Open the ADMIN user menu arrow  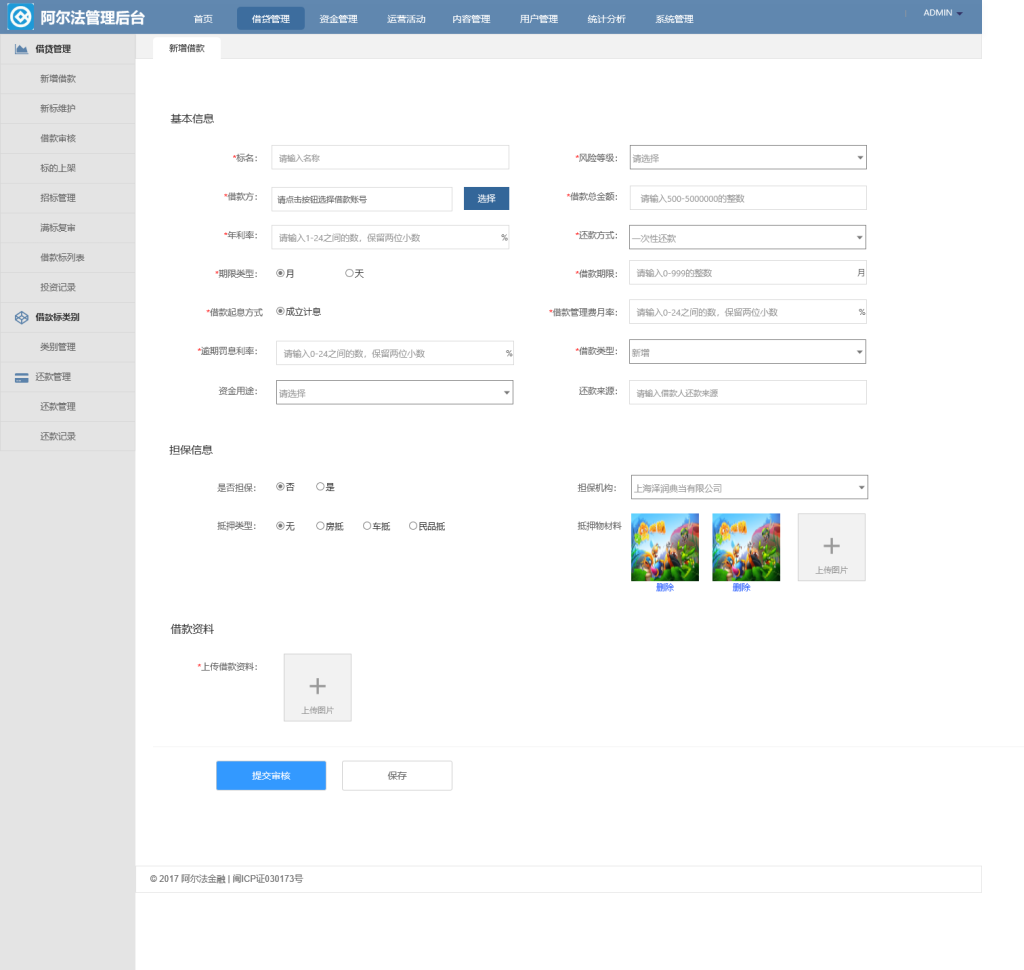(x=960, y=14)
